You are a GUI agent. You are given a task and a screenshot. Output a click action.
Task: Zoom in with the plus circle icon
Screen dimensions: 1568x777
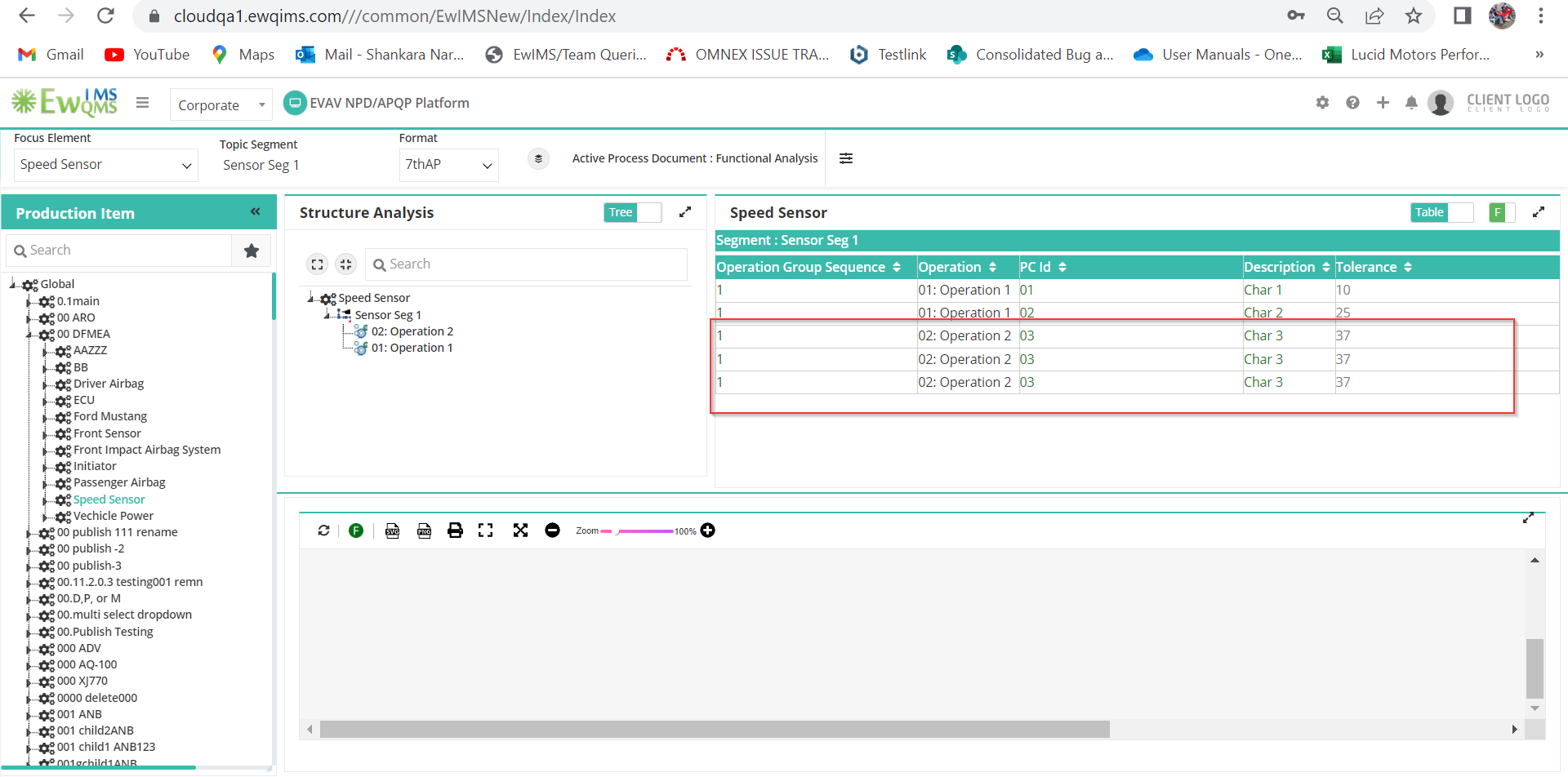708,531
